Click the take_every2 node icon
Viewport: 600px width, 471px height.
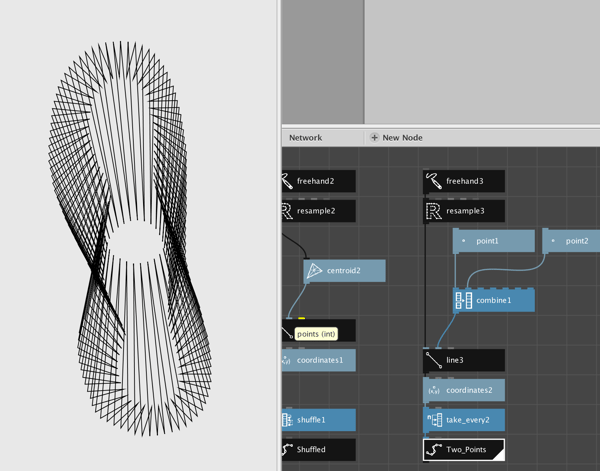434,420
